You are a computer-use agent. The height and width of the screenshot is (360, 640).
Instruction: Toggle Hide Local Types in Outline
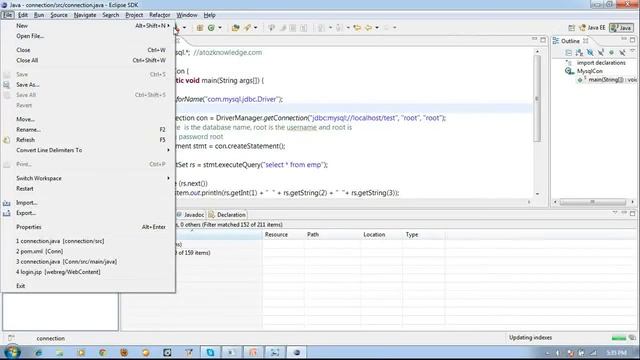(x=622, y=53)
